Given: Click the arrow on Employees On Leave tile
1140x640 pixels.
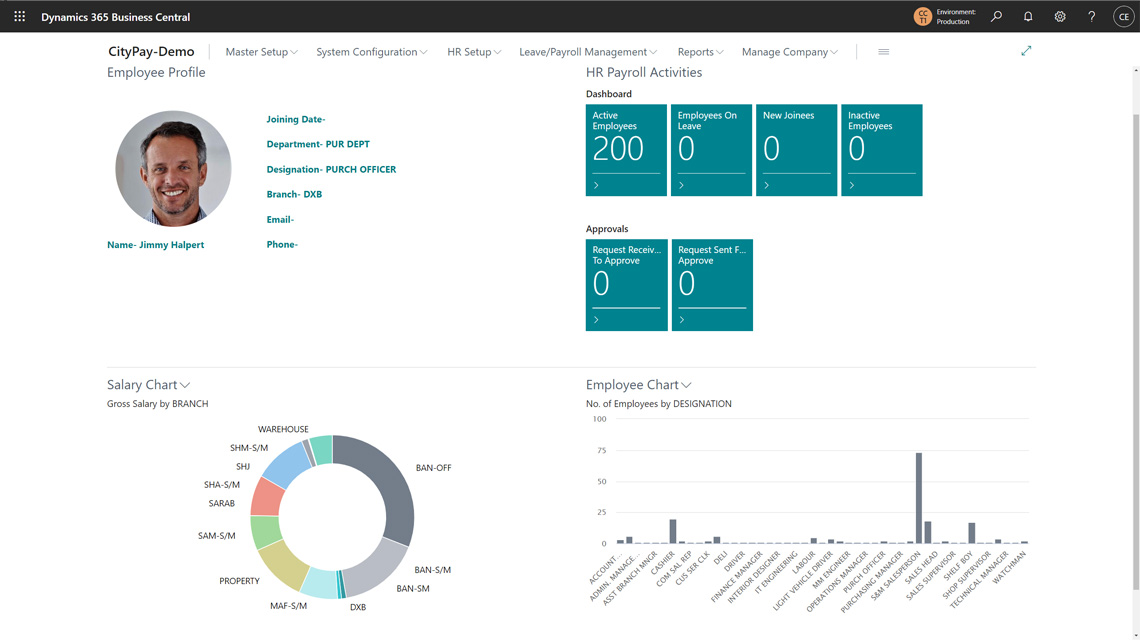Looking at the screenshot, I should [681, 185].
